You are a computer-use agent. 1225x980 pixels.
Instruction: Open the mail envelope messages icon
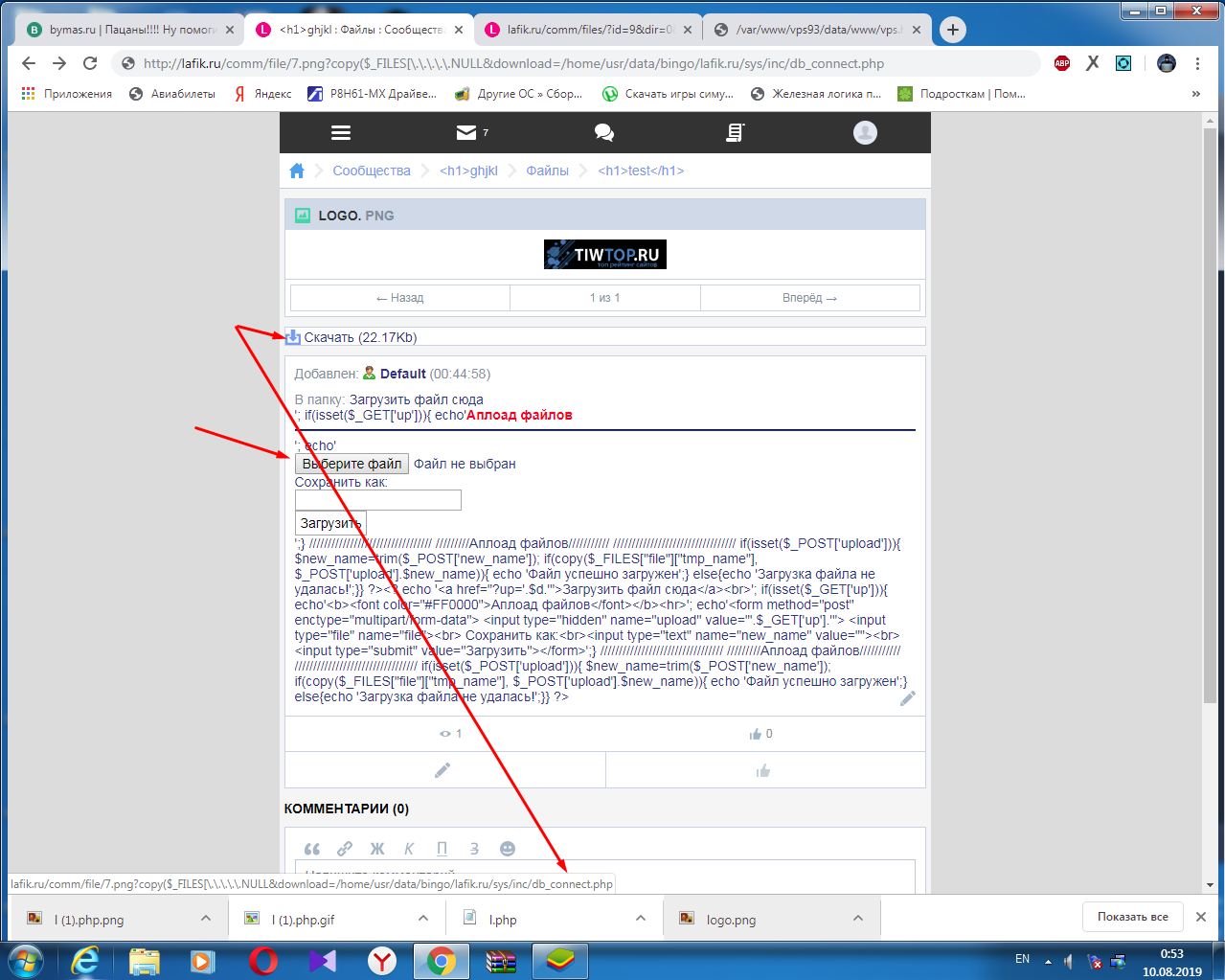click(466, 133)
